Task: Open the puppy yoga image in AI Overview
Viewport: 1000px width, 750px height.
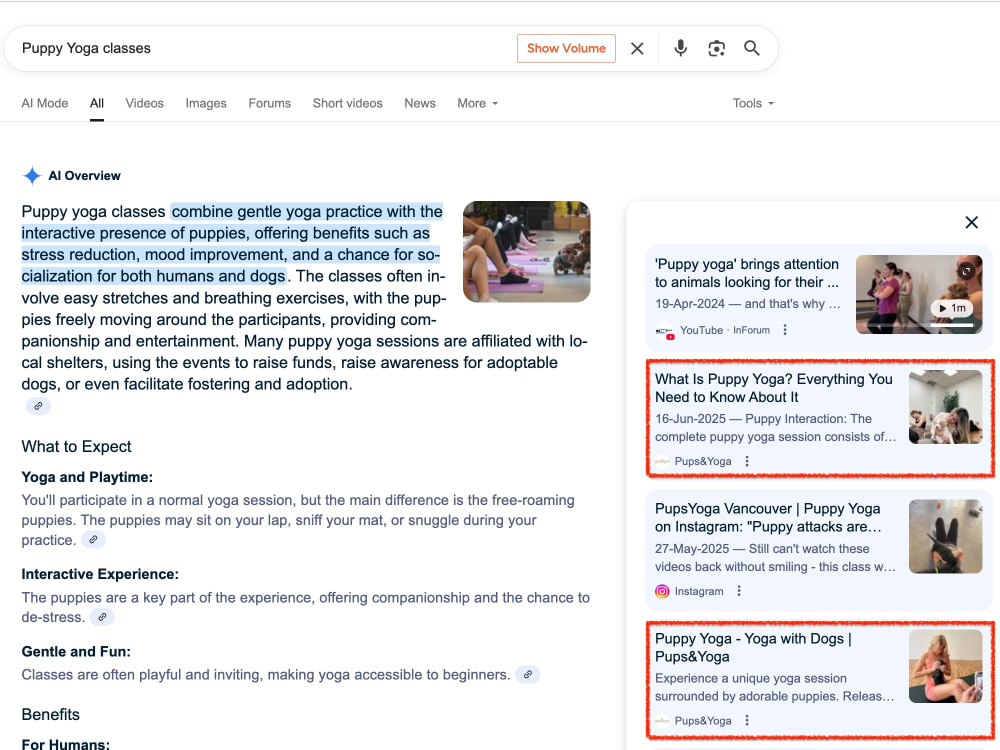Action: (526, 251)
